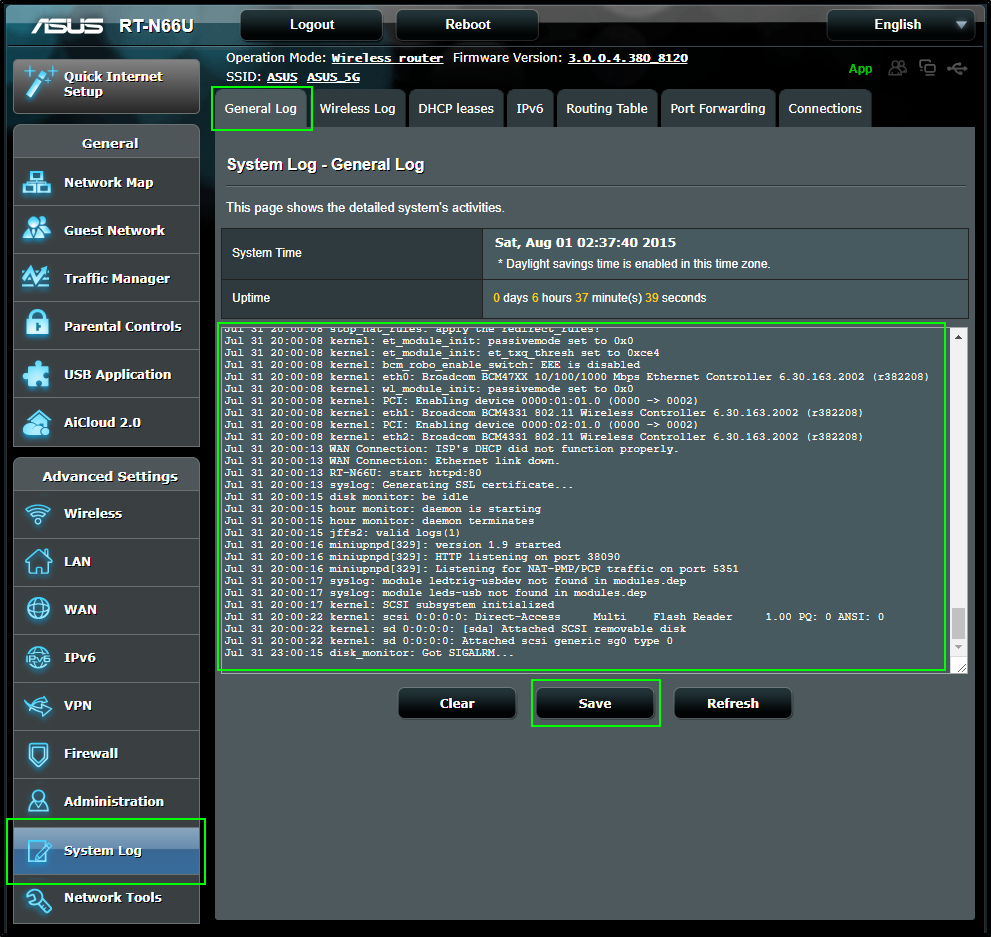Open the AiCloud 2.0 cloud icon

pos(37,422)
